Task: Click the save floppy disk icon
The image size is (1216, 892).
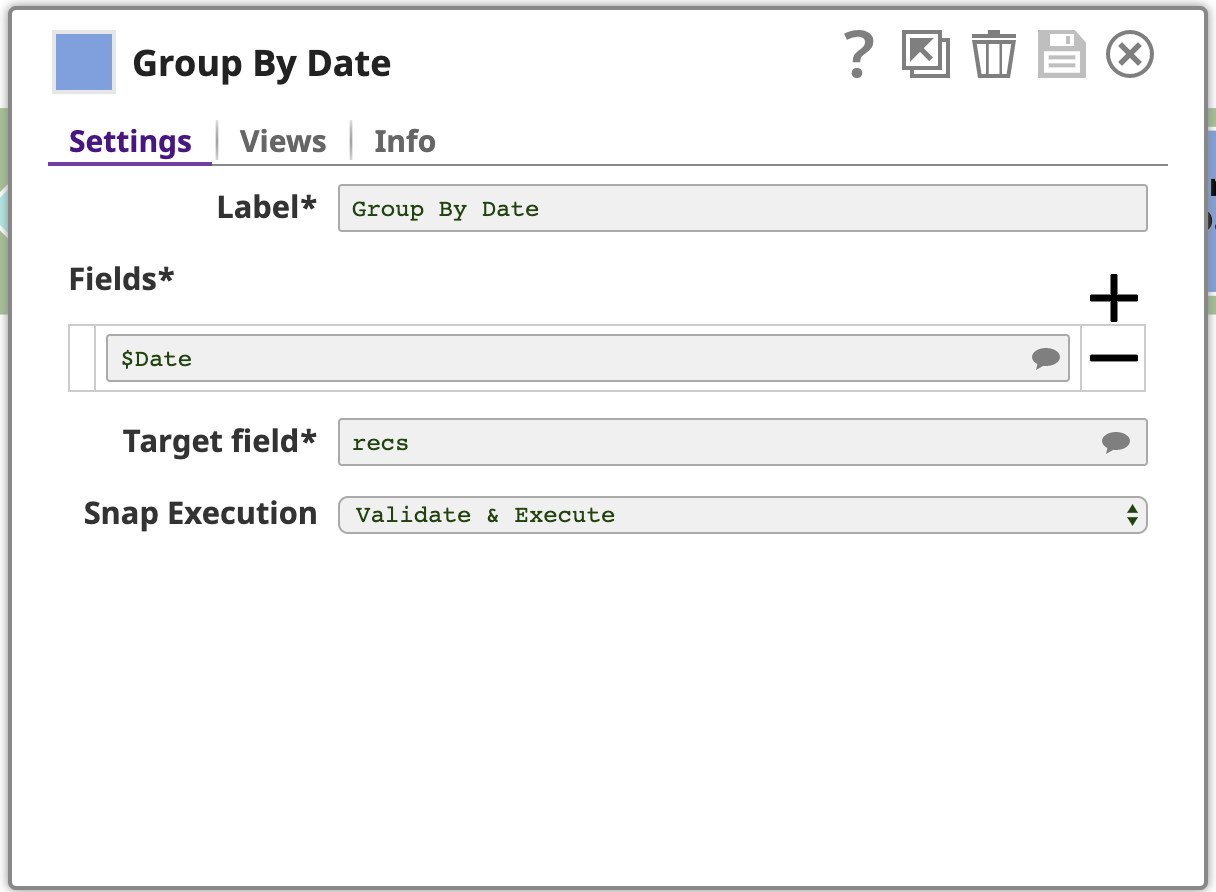Action: (x=1061, y=54)
